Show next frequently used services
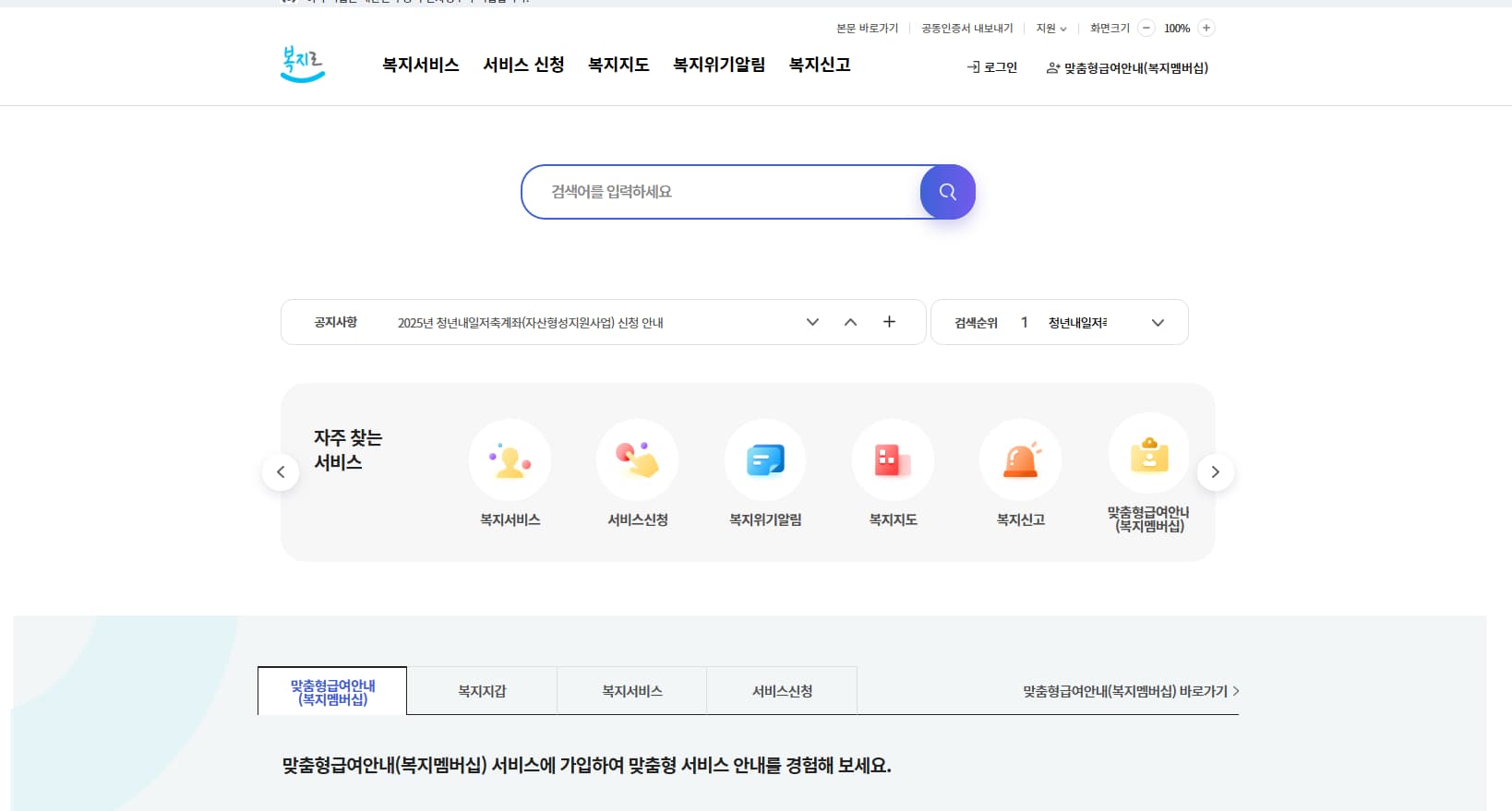The image size is (1512, 811). 1216,472
